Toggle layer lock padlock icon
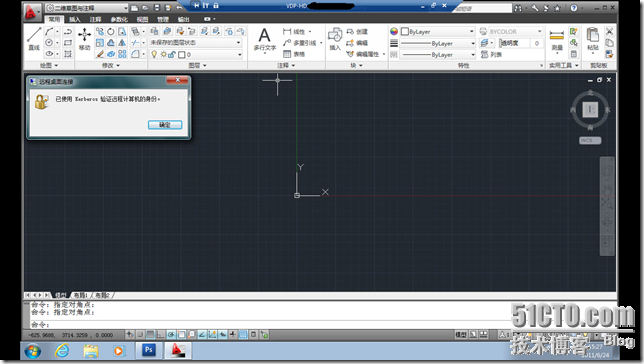644x364 pixels. click(x=172, y=54)
